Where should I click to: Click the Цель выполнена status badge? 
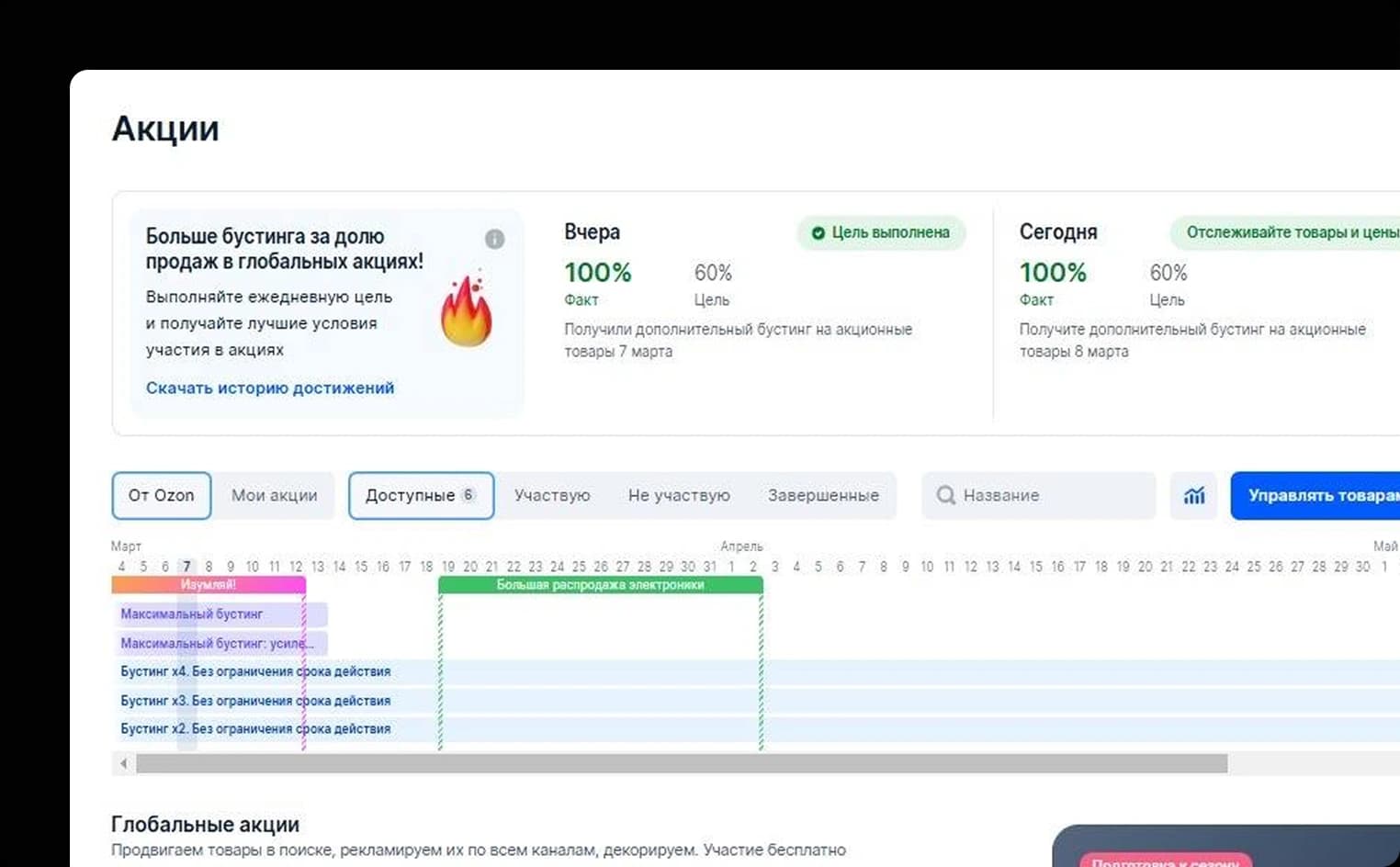[x=881, y=232]
